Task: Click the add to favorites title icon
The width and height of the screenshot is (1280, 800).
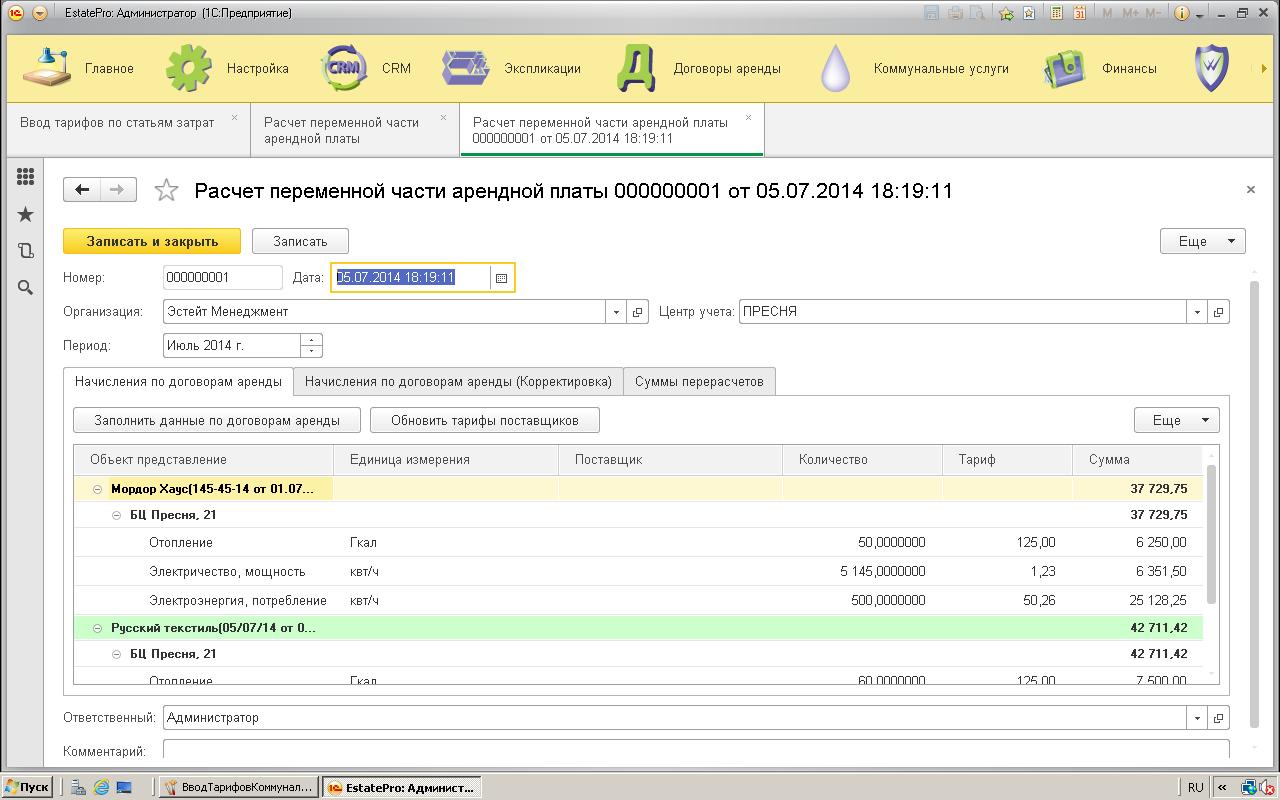Action: coord(1006,13)
